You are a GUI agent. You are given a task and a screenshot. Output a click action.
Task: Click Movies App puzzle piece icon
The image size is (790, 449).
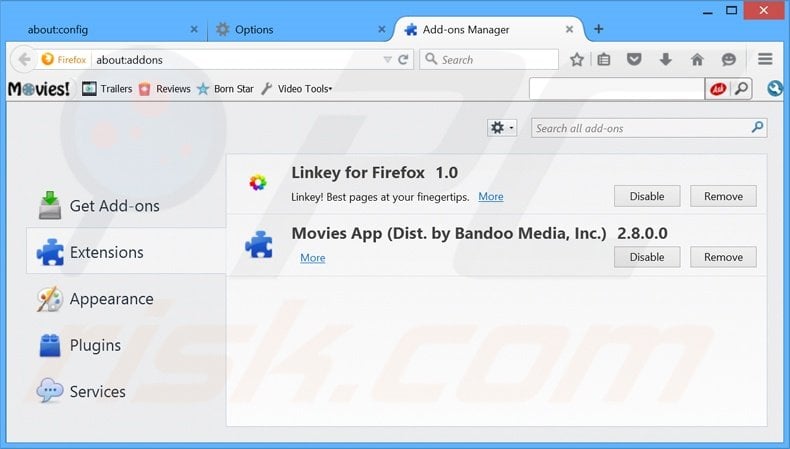(259, 245)
